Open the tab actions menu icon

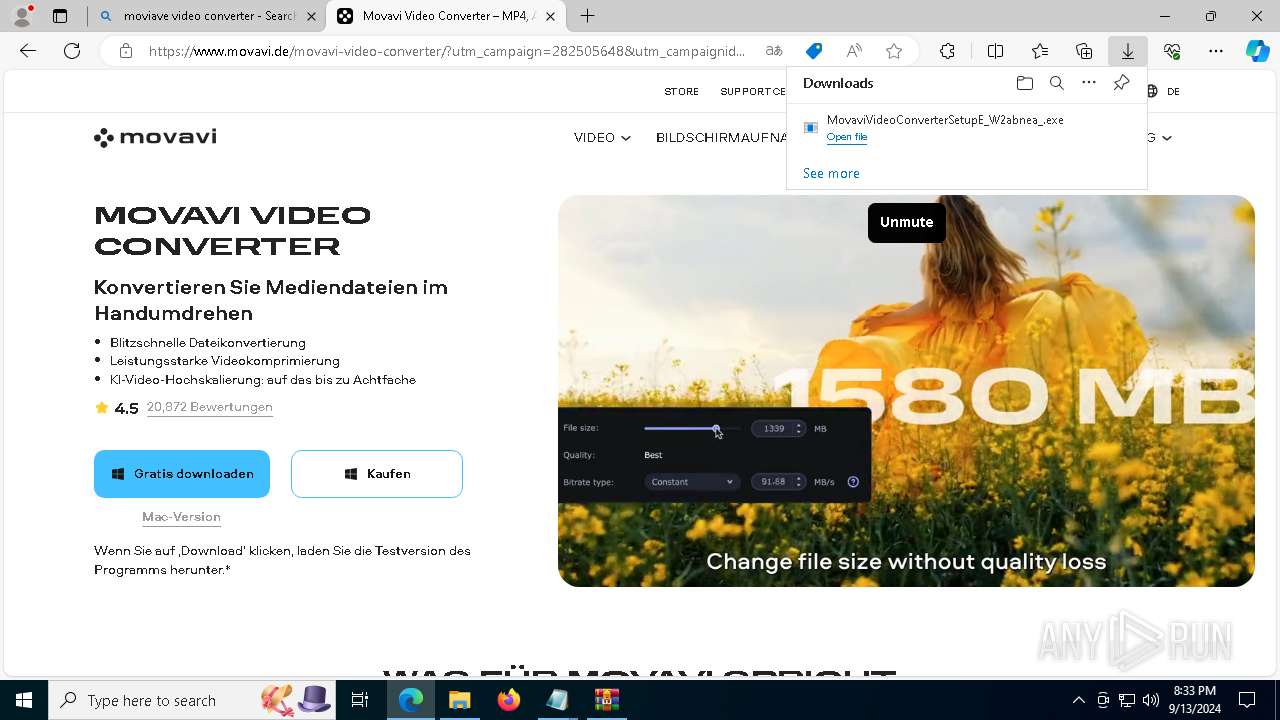click(x=60, y=16)
